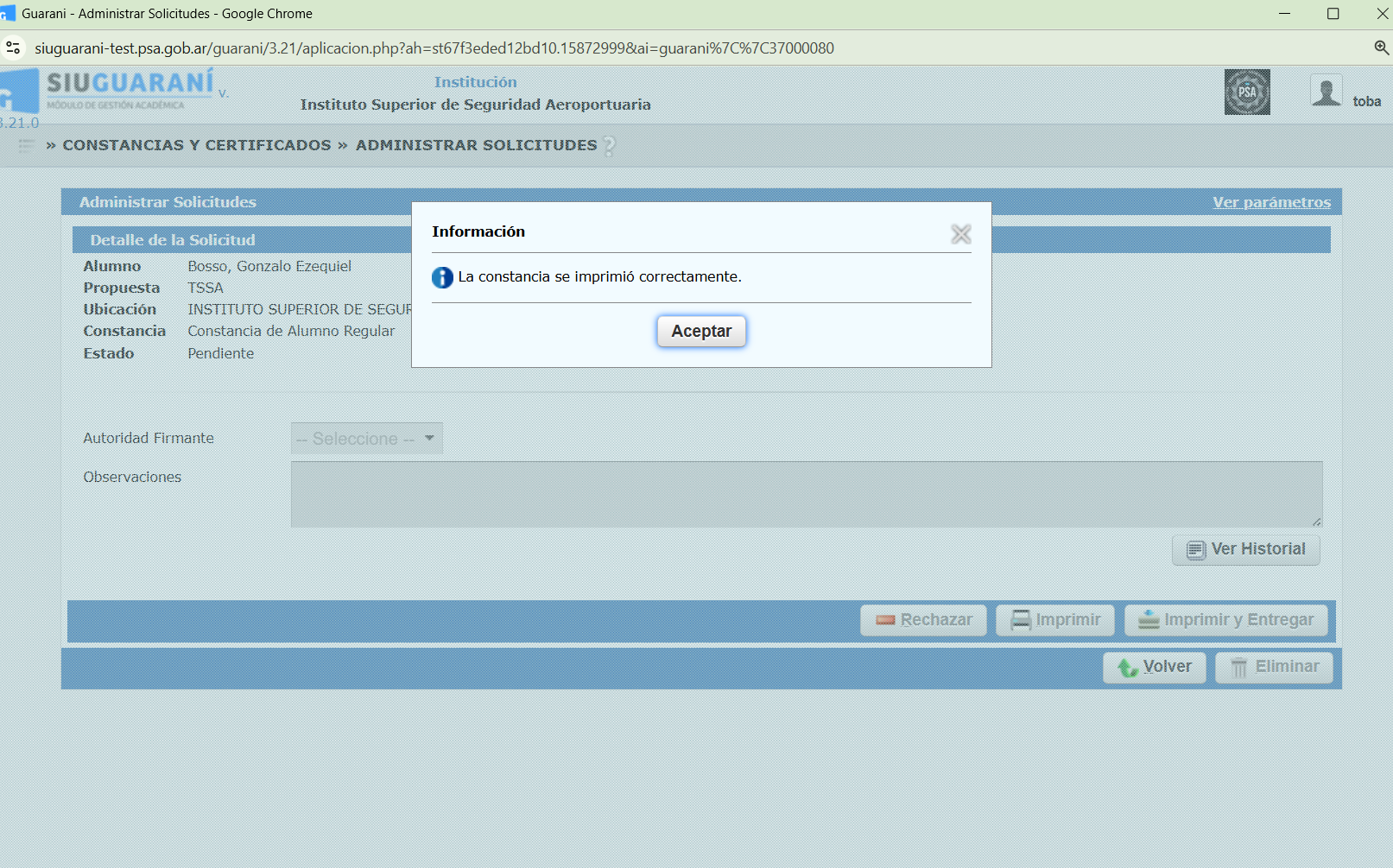Open the Ver parámetros link

[x=1271, y=202]
